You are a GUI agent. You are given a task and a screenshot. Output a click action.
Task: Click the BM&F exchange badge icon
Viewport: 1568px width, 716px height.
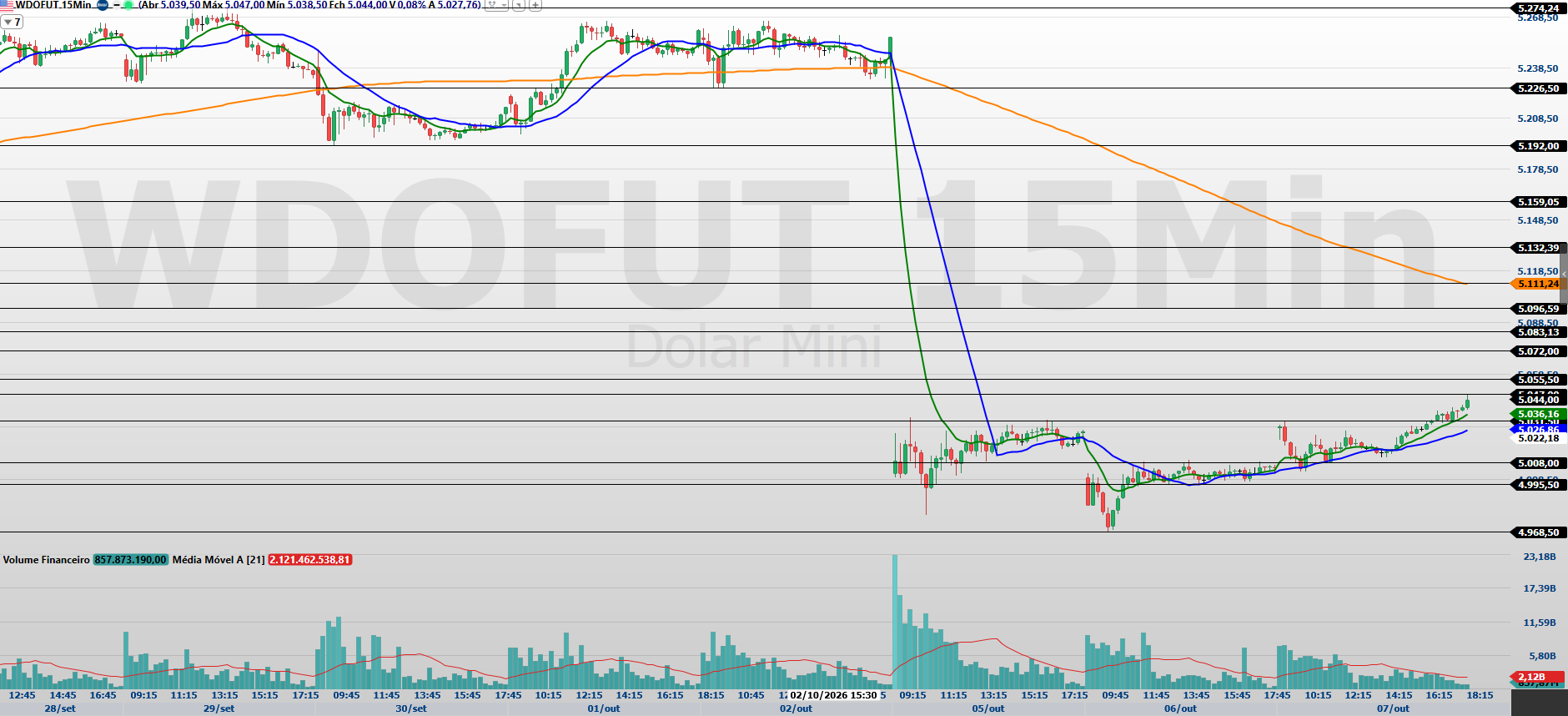(x=103, y=5)
